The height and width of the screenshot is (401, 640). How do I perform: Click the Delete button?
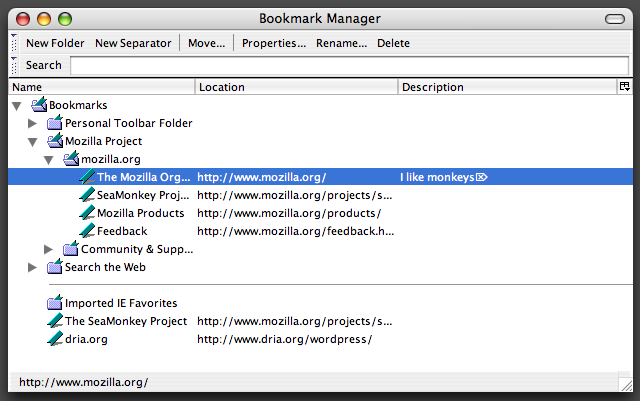393,43
